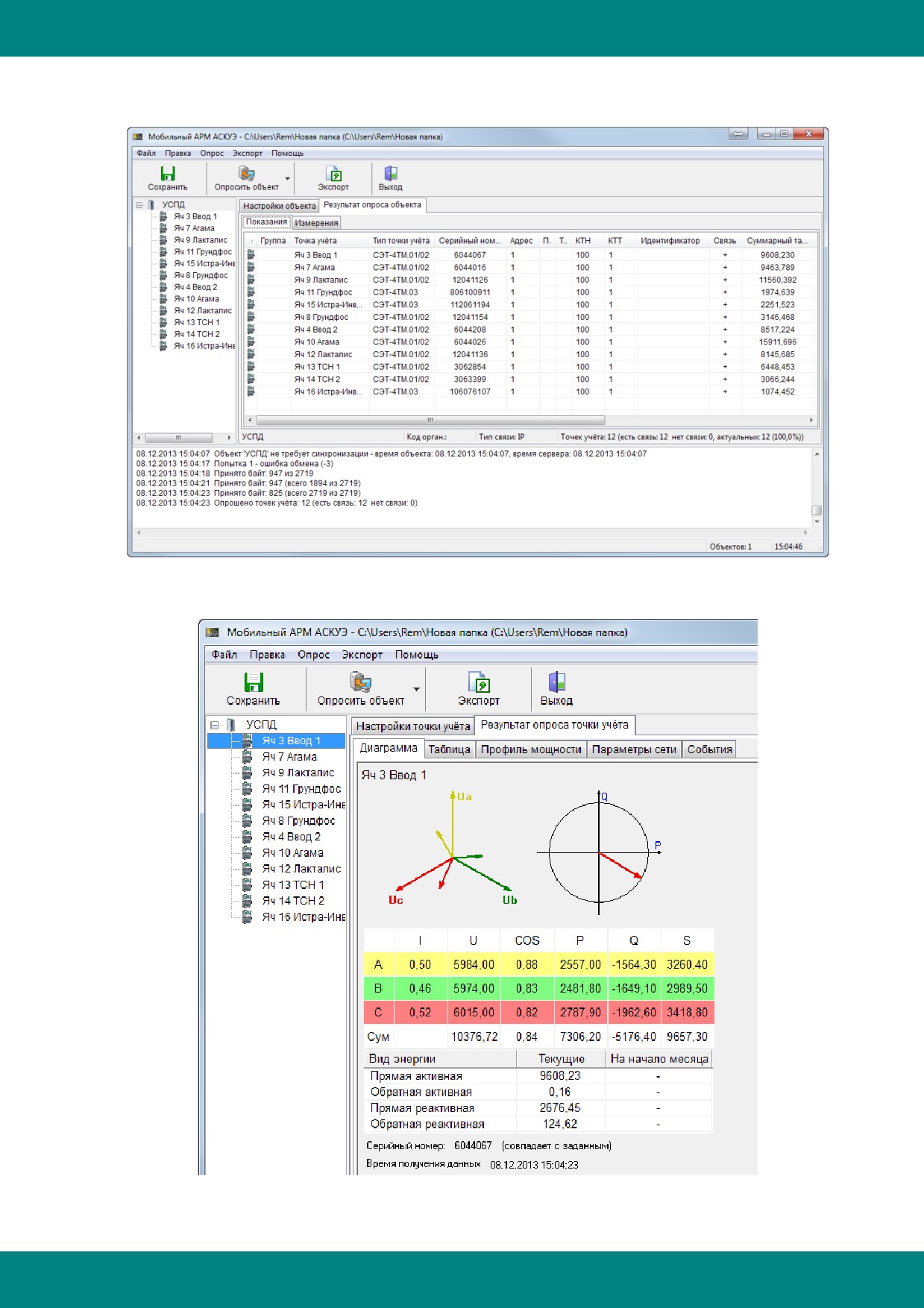Image resolution: width=924 pixels, height=1308 pixels.
Task: Select Яч 14 ТСН 2 in upper window tree
Action: 197,334
